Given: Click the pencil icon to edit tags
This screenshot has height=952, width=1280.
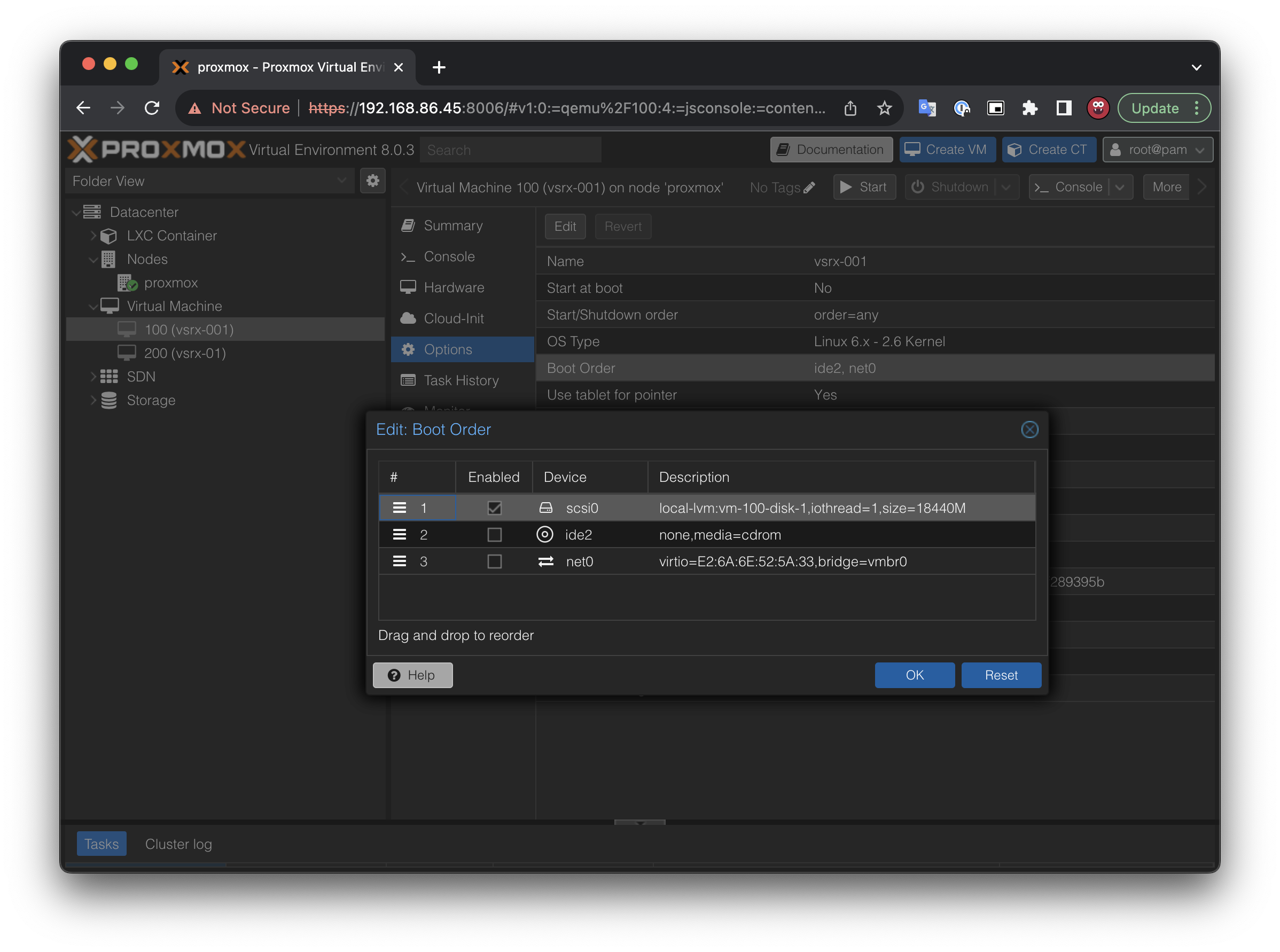Looking at the screenshot, I should pos(809,188).
